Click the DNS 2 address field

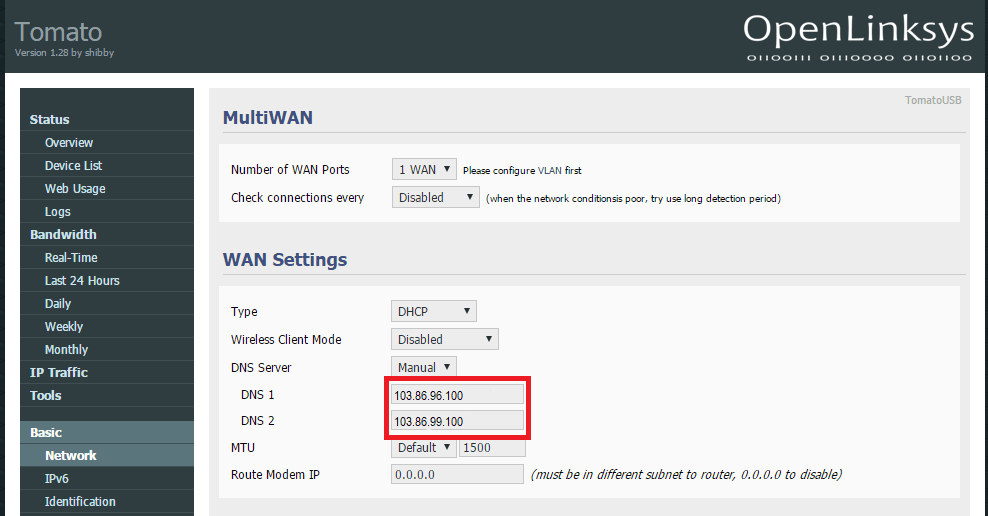tap(457, 422)
